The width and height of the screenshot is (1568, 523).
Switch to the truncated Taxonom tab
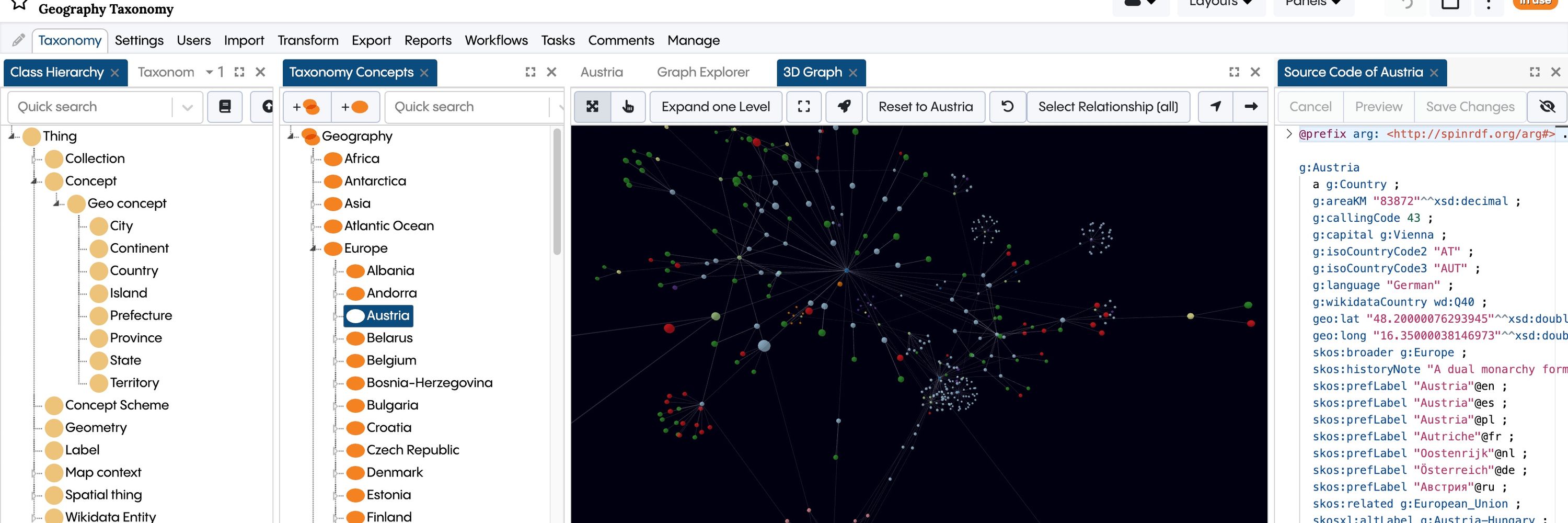click(x=166, y=72)
